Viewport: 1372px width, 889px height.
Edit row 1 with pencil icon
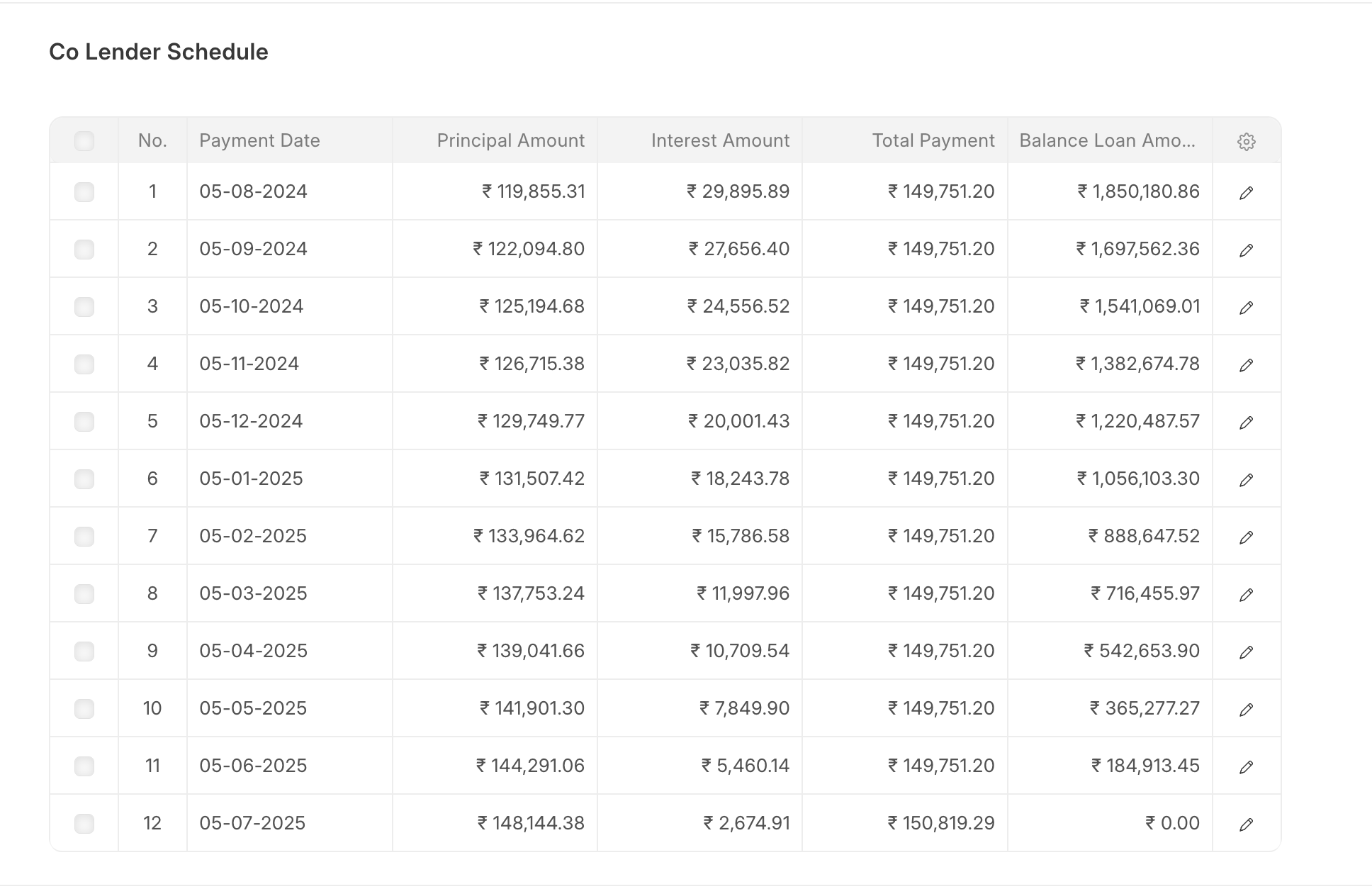coord(1247,192)
